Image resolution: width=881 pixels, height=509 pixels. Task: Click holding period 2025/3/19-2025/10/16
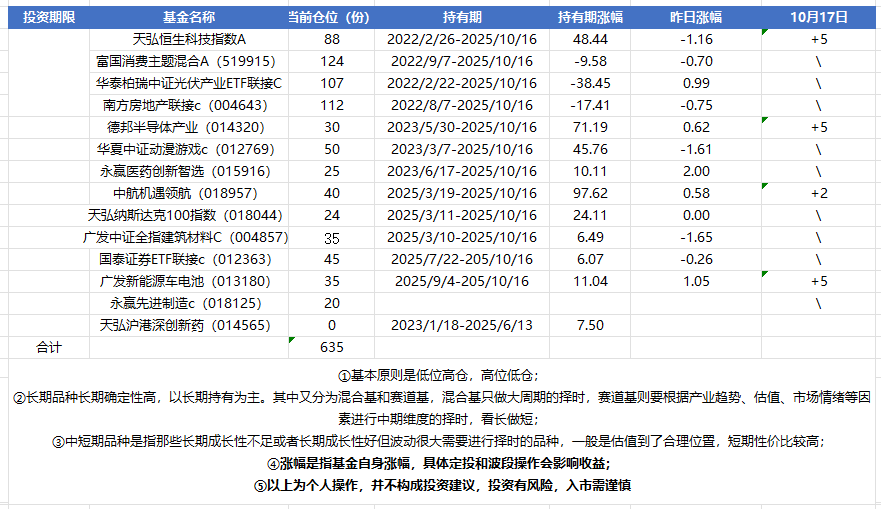point(462,193)
